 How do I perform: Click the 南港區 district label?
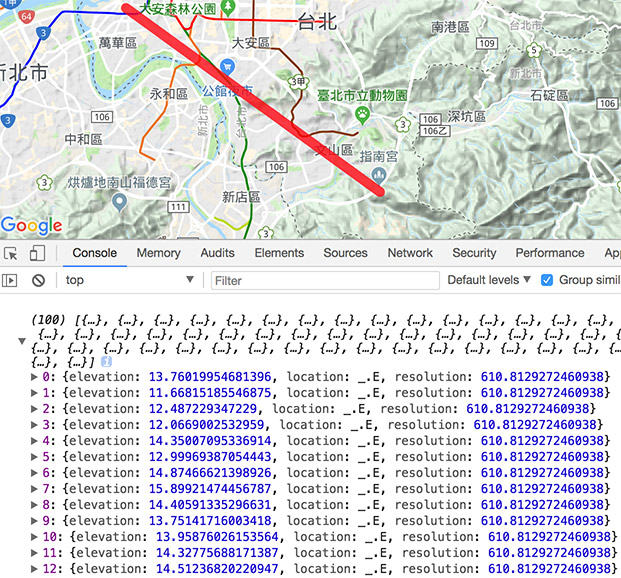450,27
